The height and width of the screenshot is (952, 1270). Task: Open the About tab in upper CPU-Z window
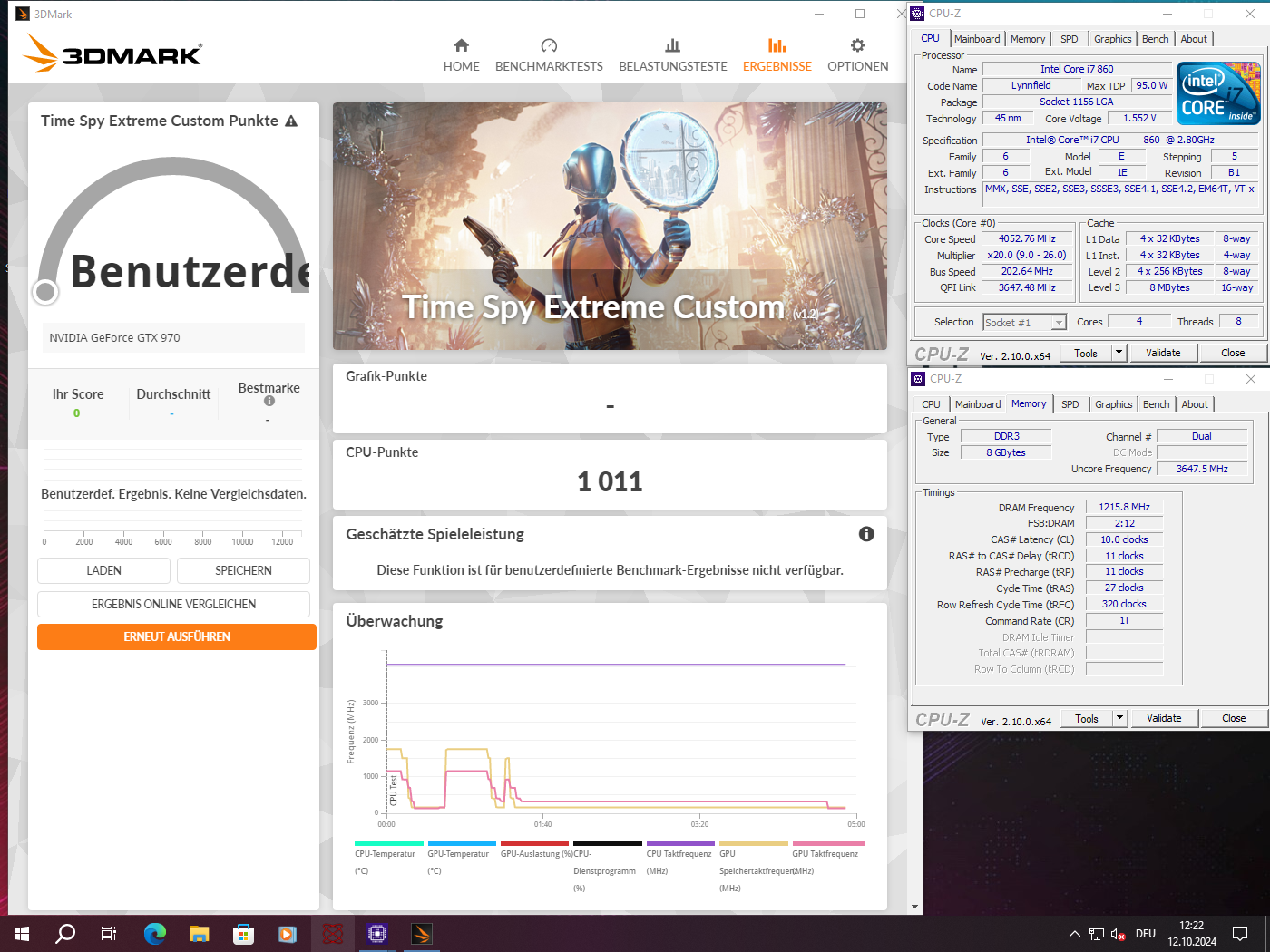pos(1194,39)
